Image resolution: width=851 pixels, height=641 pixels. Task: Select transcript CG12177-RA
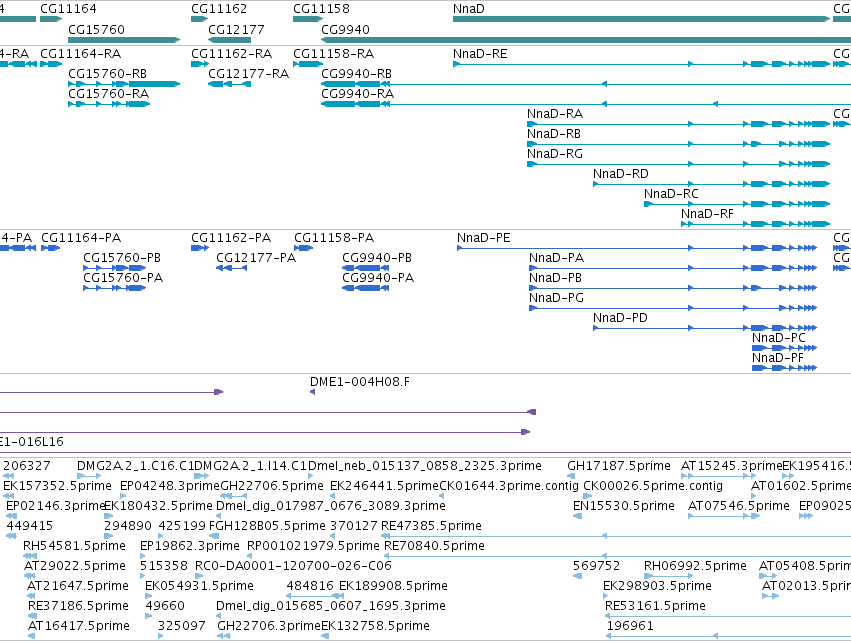point(230,84)
